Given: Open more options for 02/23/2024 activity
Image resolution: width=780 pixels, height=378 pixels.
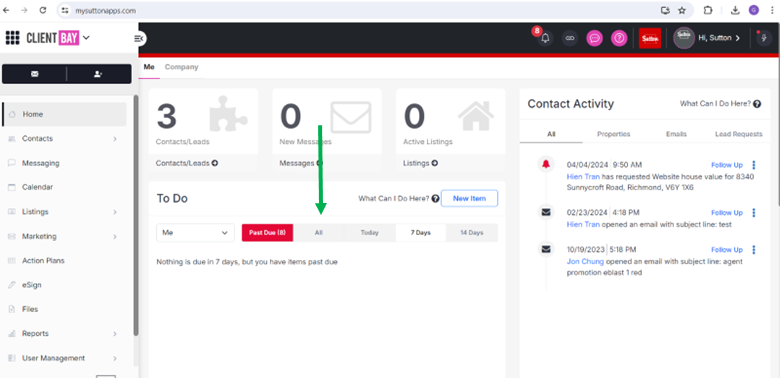Looking at the screenshot, I should click(x=754, y=213).
